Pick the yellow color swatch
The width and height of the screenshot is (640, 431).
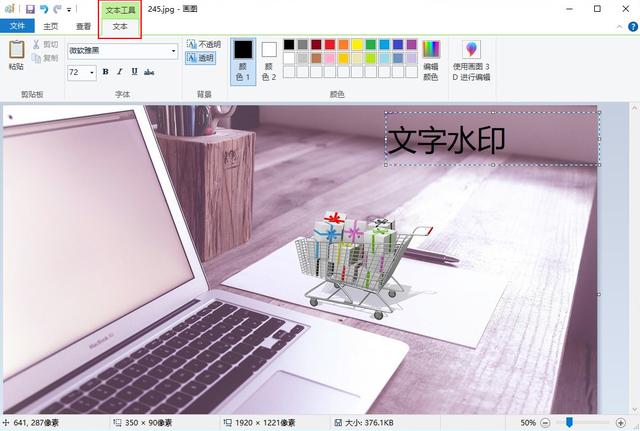357,44
